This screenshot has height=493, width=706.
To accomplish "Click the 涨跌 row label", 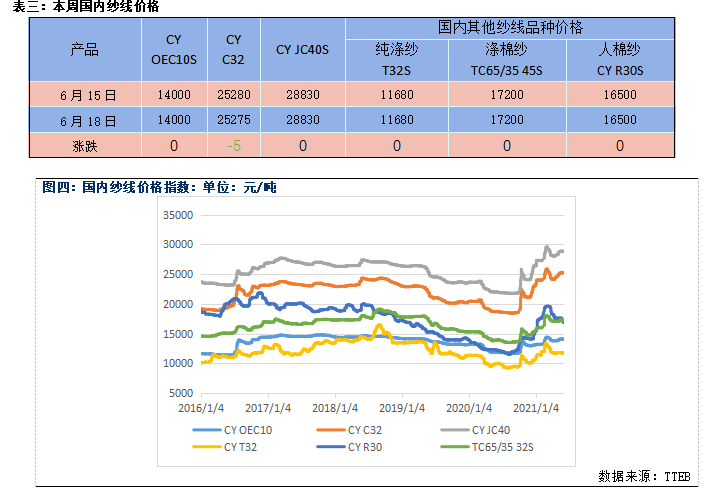I will pyautogui.click(x=85, y=145).
